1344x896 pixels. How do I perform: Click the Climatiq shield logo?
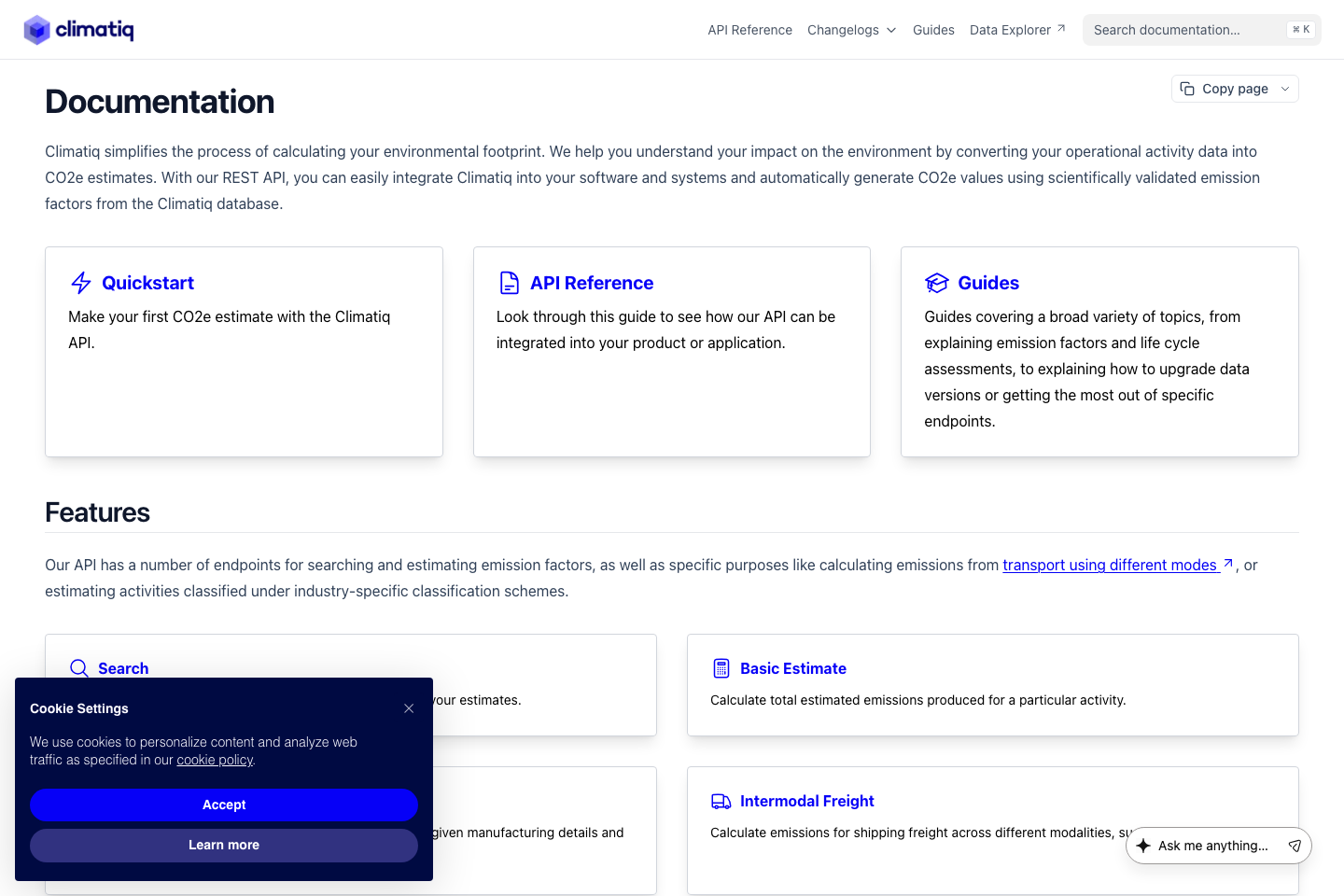tap(36, 29)
